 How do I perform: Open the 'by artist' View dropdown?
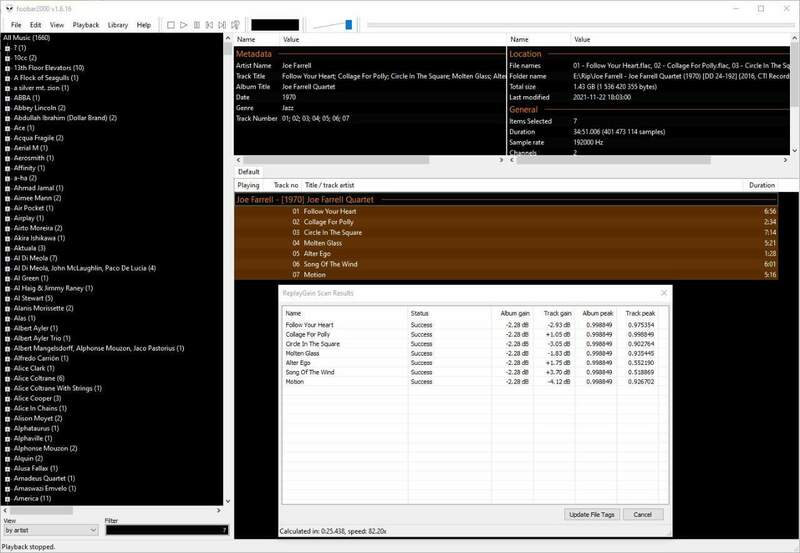coord(50,530)
